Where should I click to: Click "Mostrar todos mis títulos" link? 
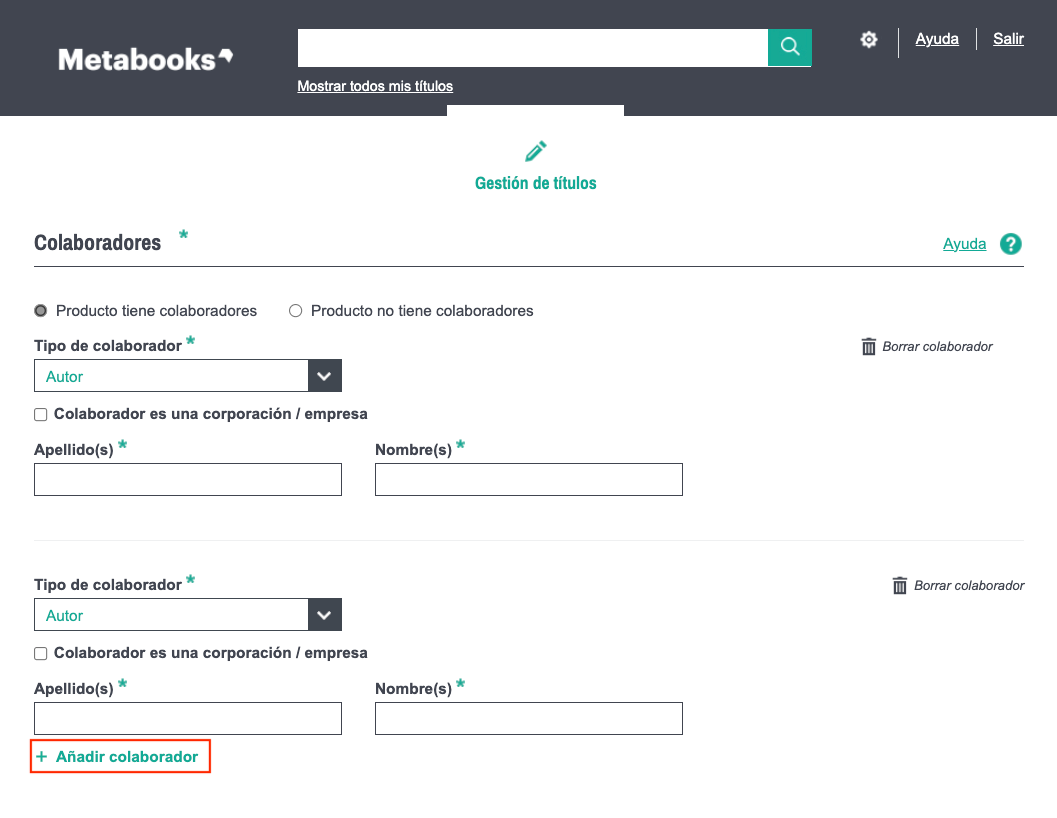[375, 86]
